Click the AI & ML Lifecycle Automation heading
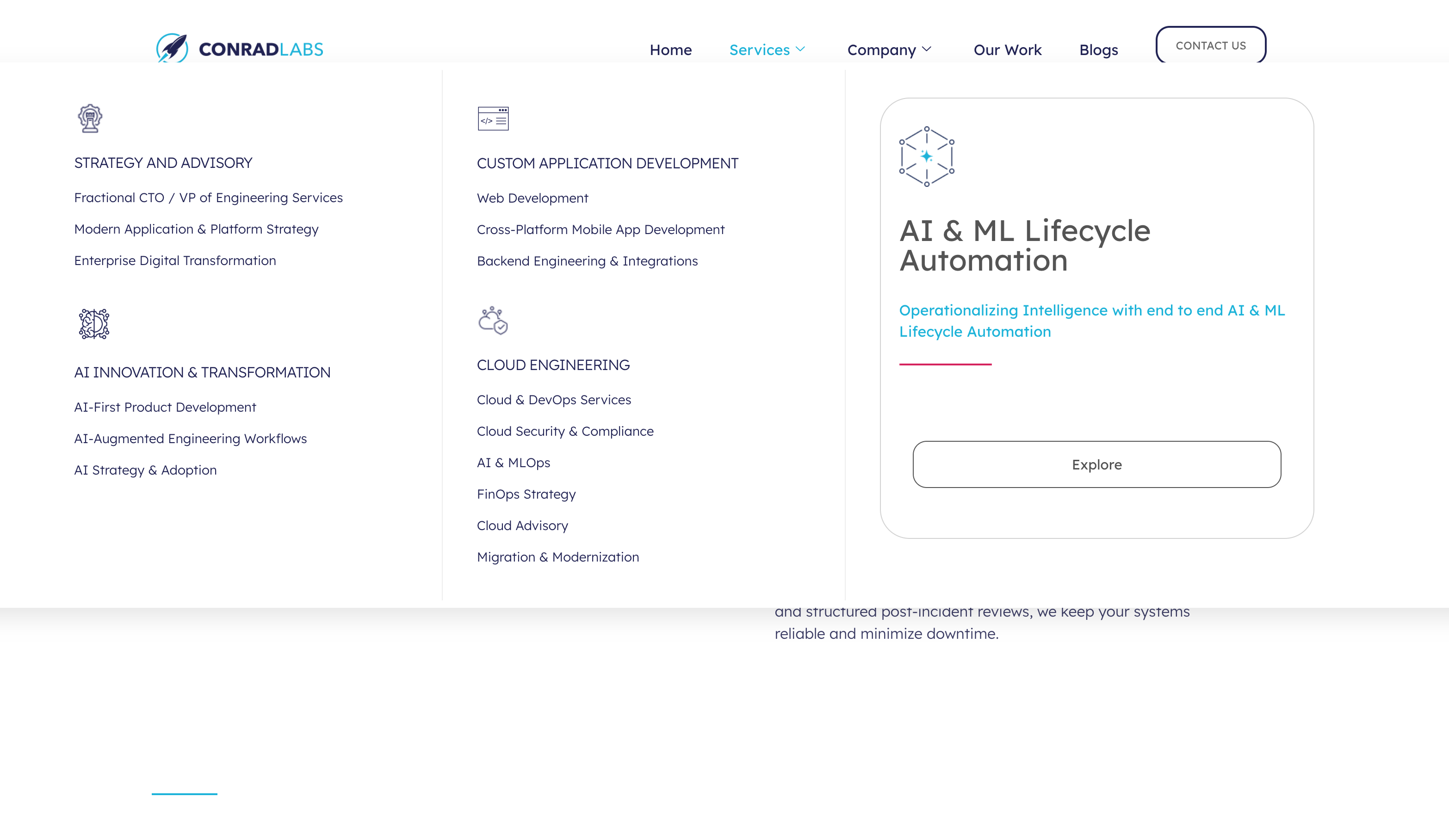Viewport: 1449px width, 840px height. (x=1025, y=246)
